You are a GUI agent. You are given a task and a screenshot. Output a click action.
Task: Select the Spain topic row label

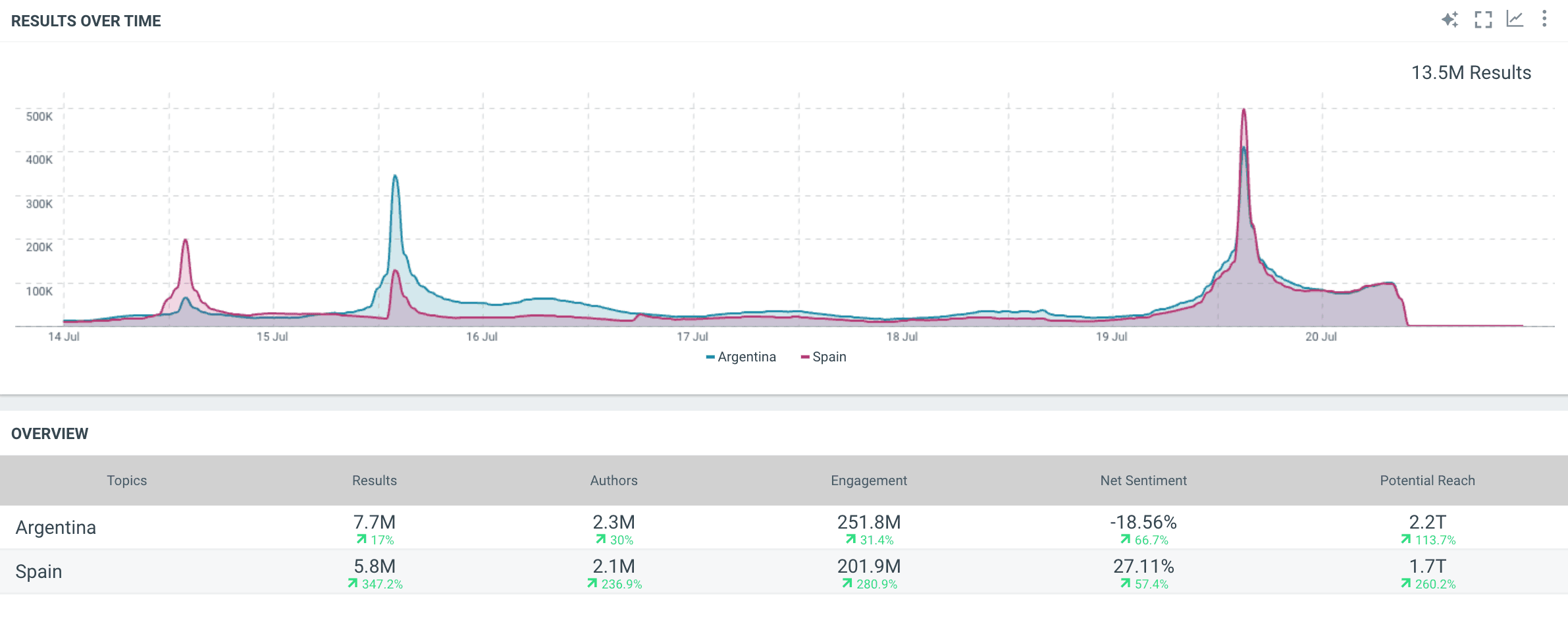click(39, 571)
